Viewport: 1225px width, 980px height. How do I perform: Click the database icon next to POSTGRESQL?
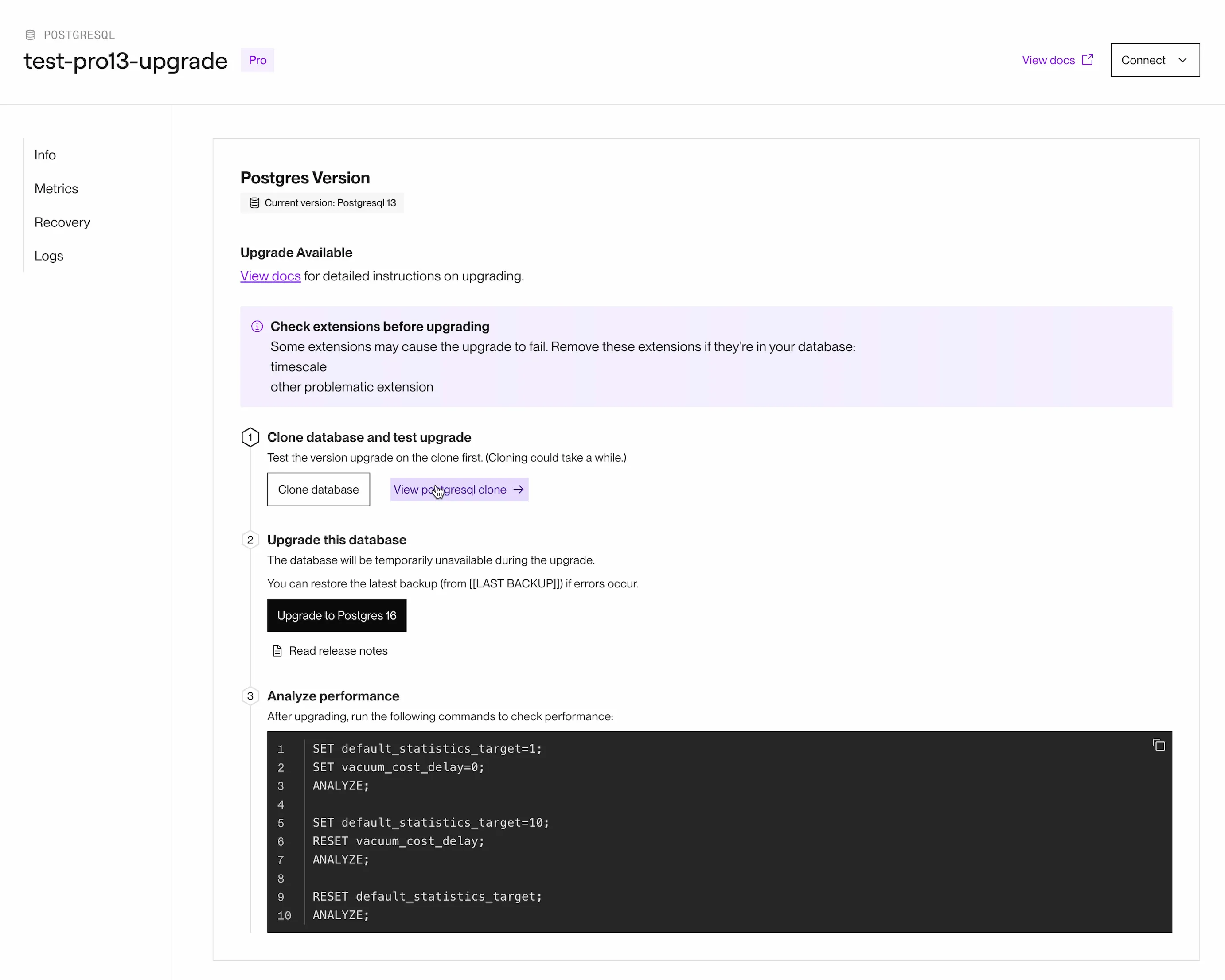[30, 35]
